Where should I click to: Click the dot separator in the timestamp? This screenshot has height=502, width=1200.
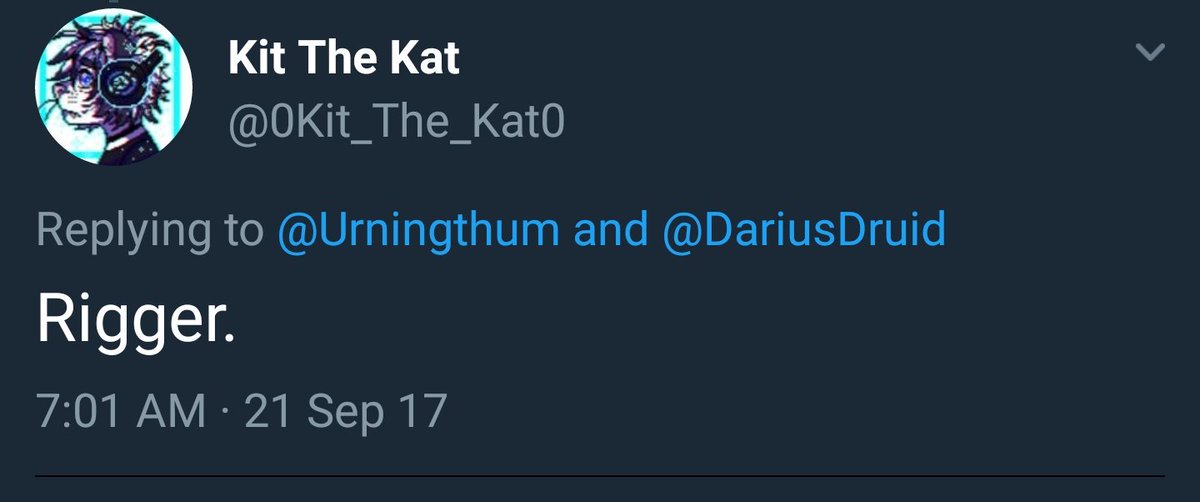pos(225,412)
